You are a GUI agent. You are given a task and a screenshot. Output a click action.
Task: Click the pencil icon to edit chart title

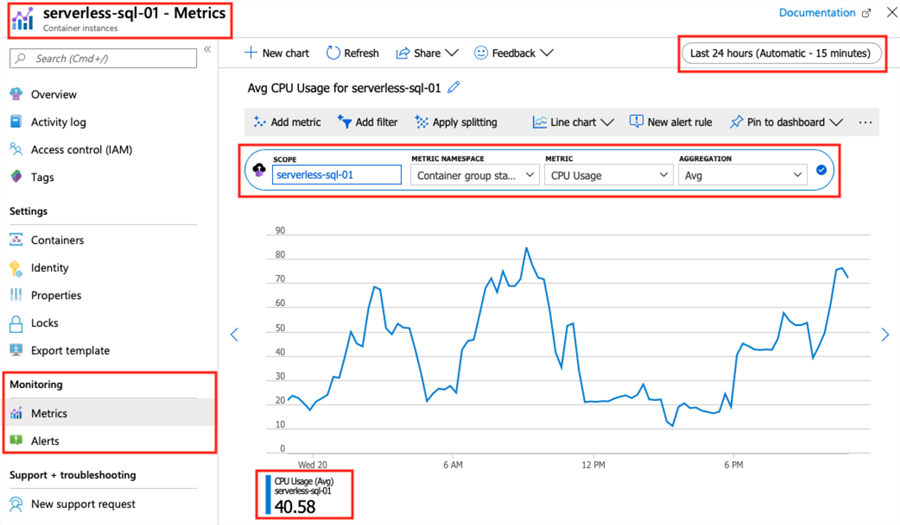coord(454,88)
